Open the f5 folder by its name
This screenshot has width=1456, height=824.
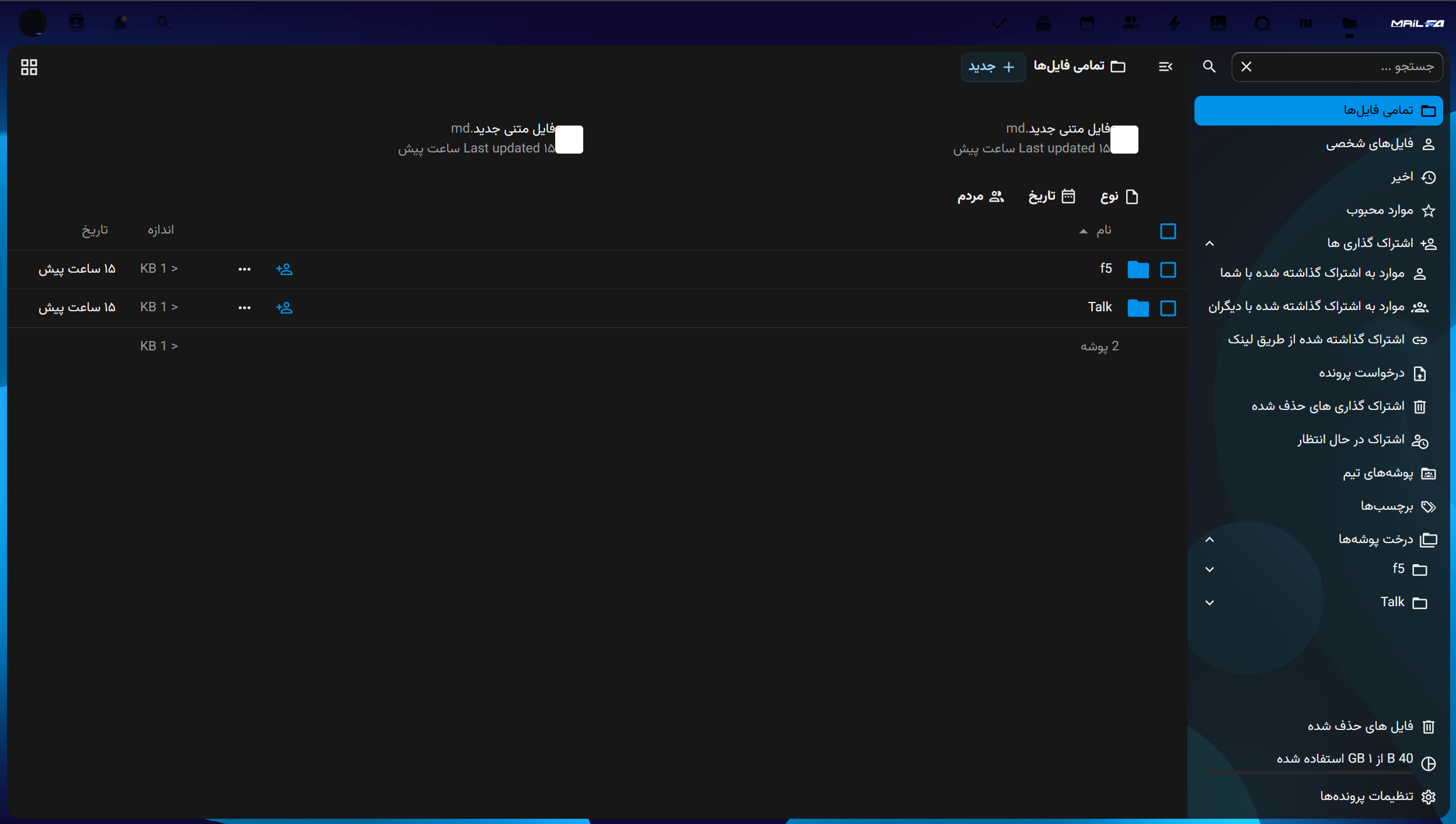(1106, 269)
